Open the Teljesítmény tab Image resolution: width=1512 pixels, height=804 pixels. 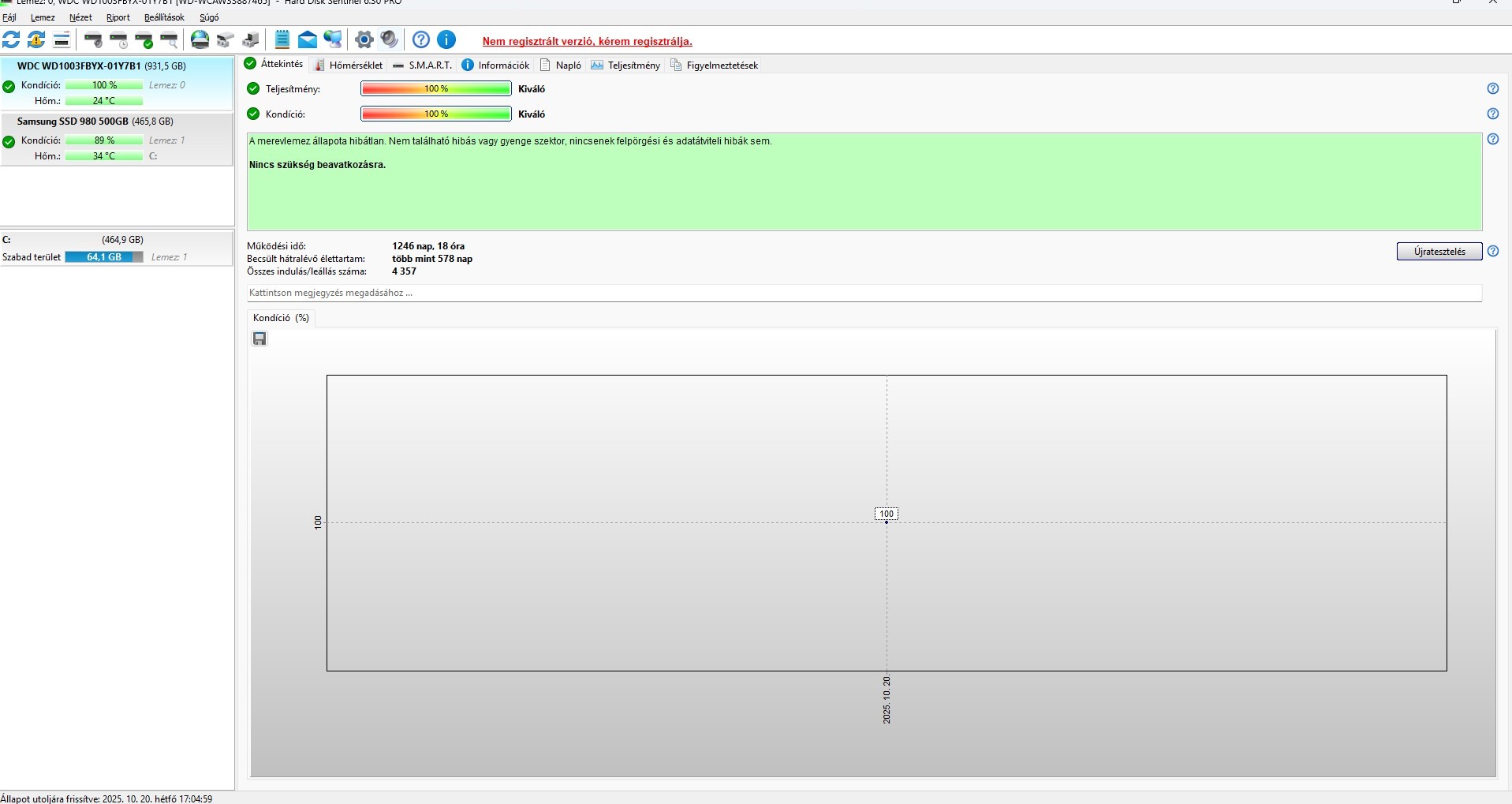click(x=625, y=65)
